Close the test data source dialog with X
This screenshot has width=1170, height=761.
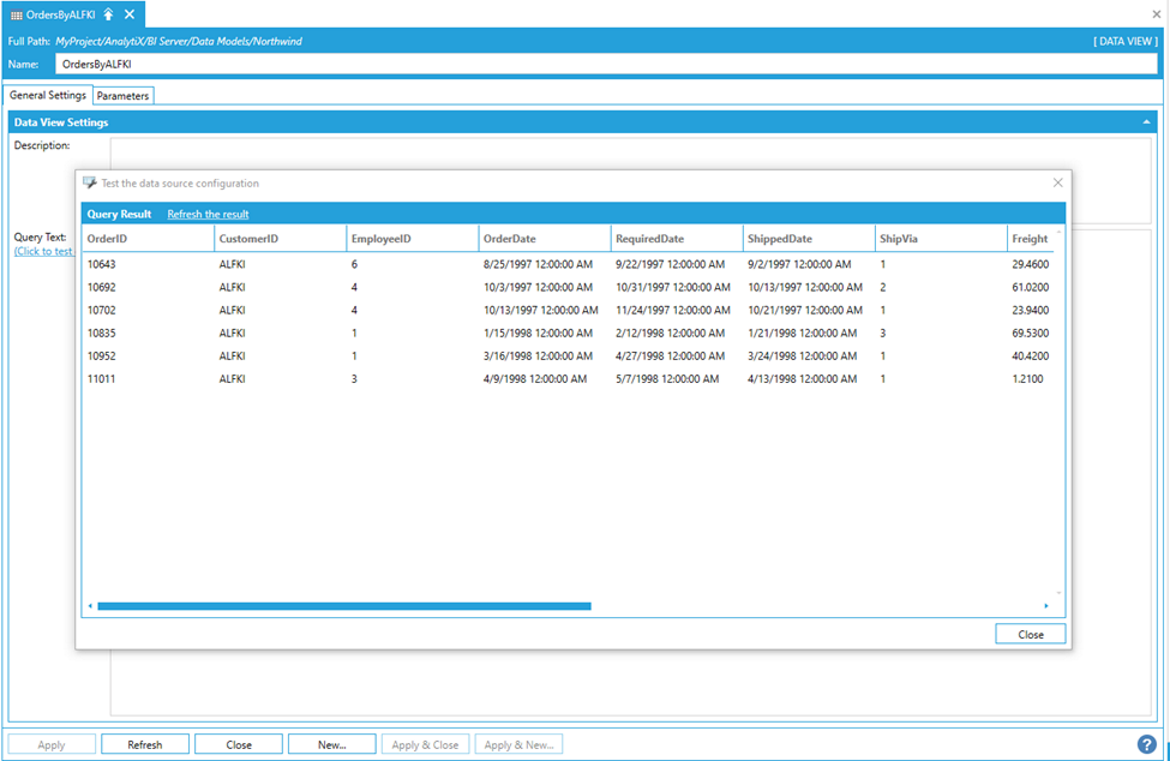(x=1058, y=183)
